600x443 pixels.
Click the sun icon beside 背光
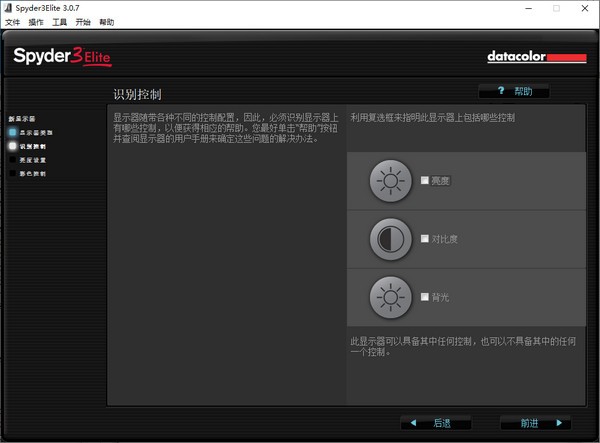[x=390, y=297]
